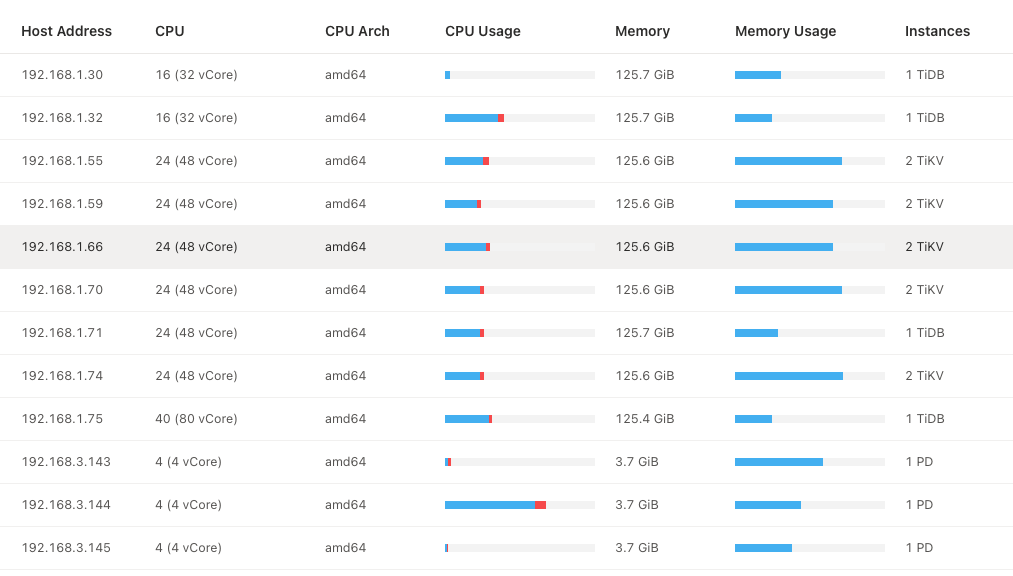Click the CPU Arch column header

(x=357, y=31)
